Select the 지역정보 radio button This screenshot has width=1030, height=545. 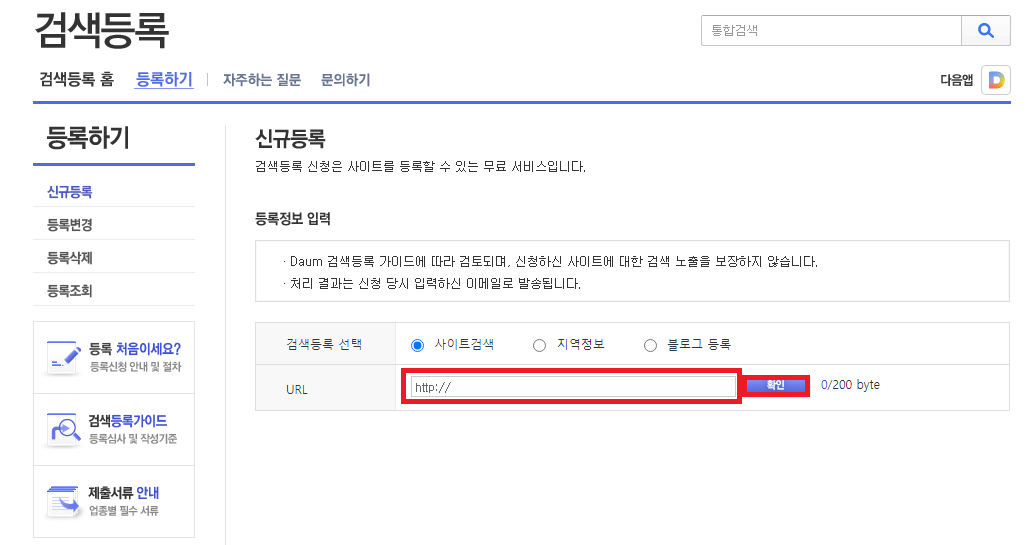(539, 345)
